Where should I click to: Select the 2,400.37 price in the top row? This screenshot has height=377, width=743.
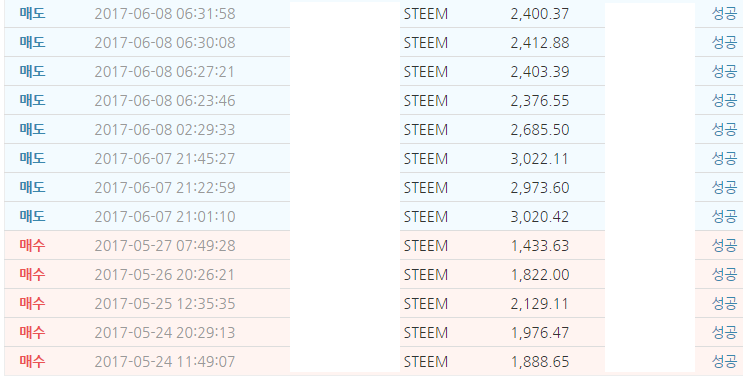[x=540, y=14]
